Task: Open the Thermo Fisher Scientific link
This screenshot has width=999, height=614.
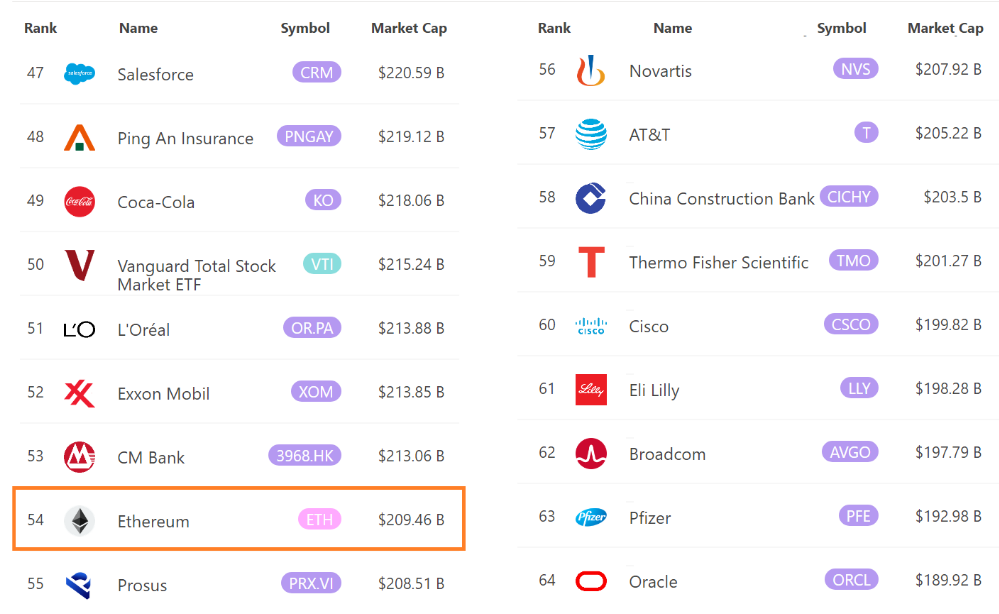Action: (x=718, y=262)
